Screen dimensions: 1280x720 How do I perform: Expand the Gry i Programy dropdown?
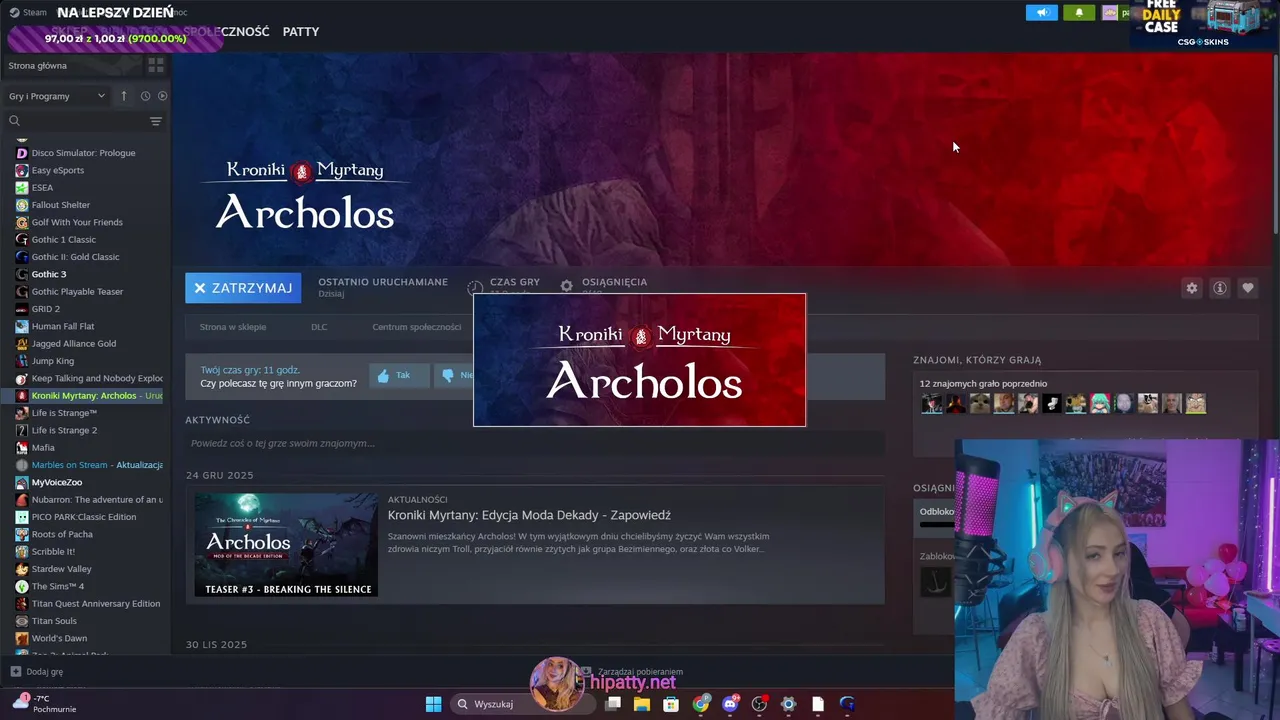[57, 96]
